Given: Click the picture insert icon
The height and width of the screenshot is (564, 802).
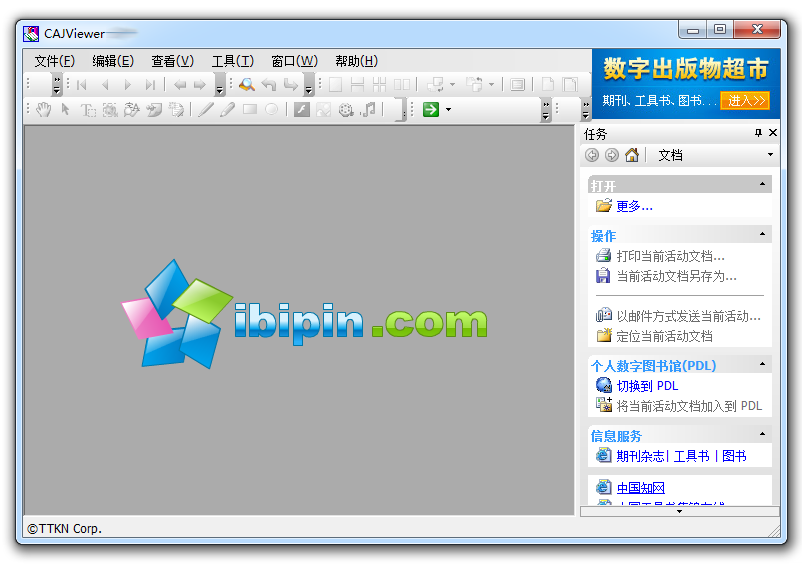Looking at the screenshot, I should (323, 109).
